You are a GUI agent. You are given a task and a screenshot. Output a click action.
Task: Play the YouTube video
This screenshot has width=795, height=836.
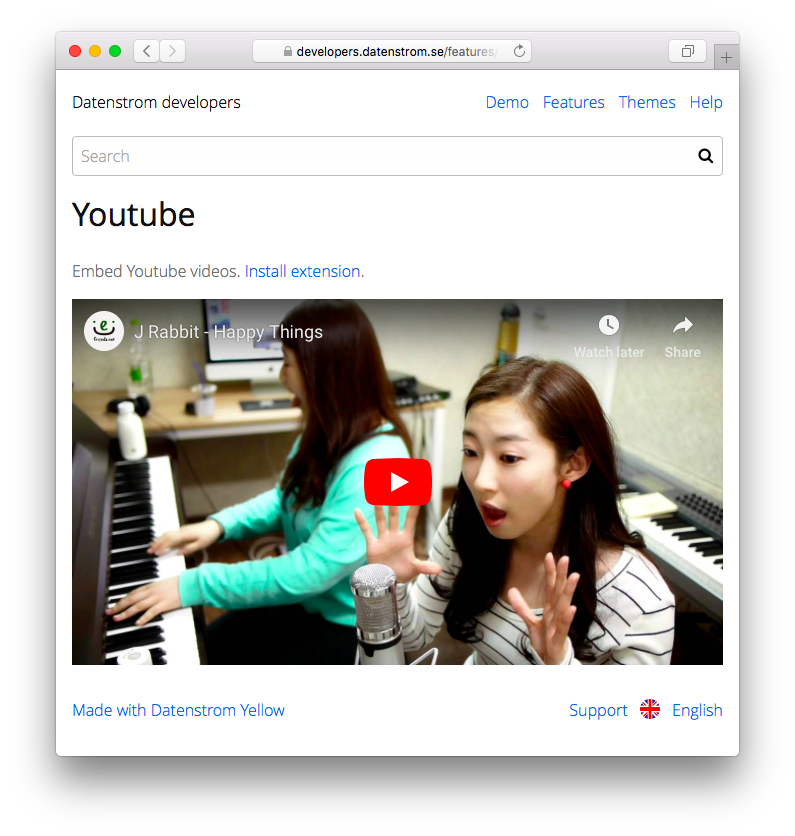click(x=397, y=482)
